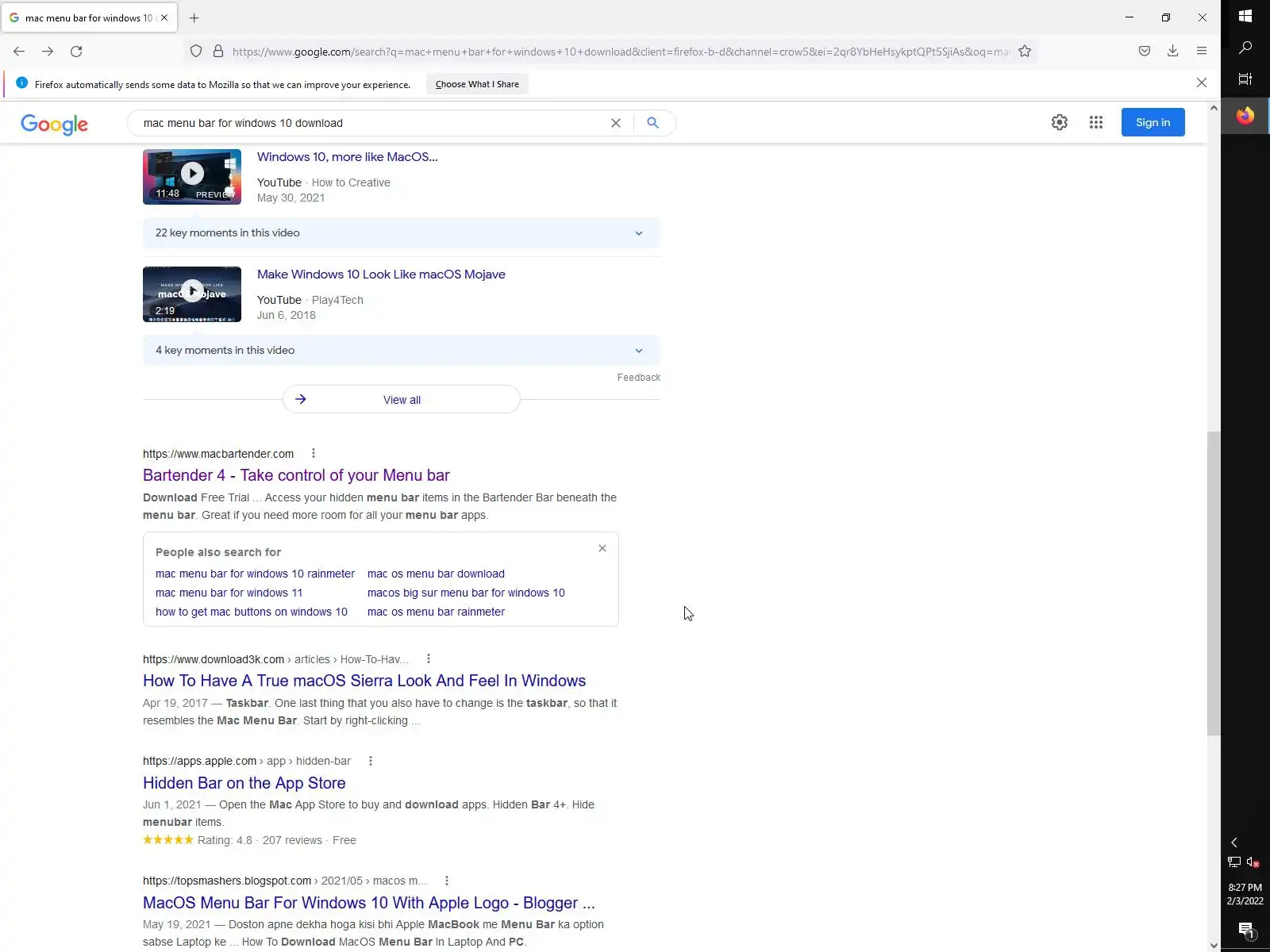
Task: Play the 2:19 macOS Mojave video thumbnail
Action: click(192, 294)
